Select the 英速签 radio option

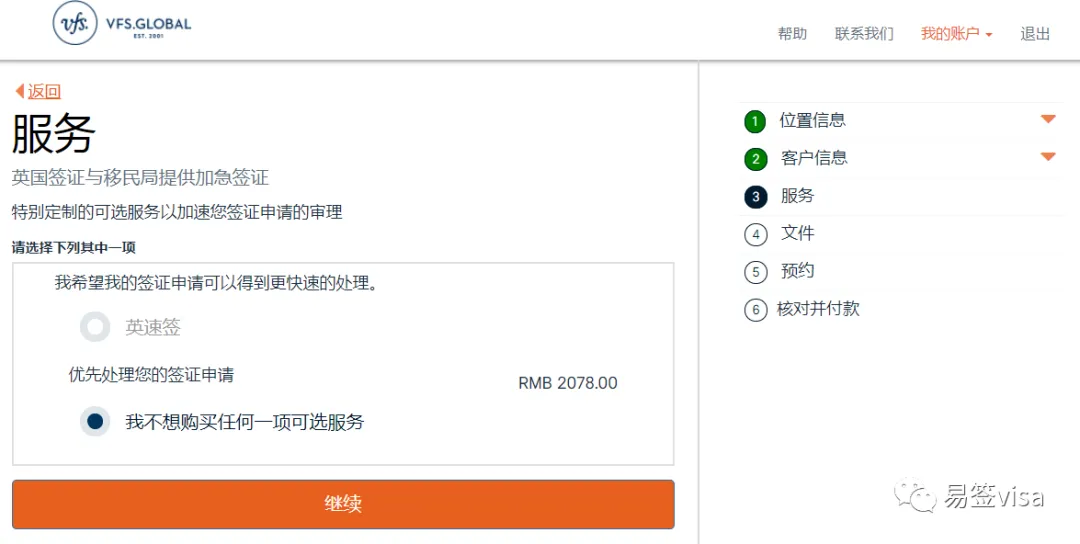pos(95,327)
